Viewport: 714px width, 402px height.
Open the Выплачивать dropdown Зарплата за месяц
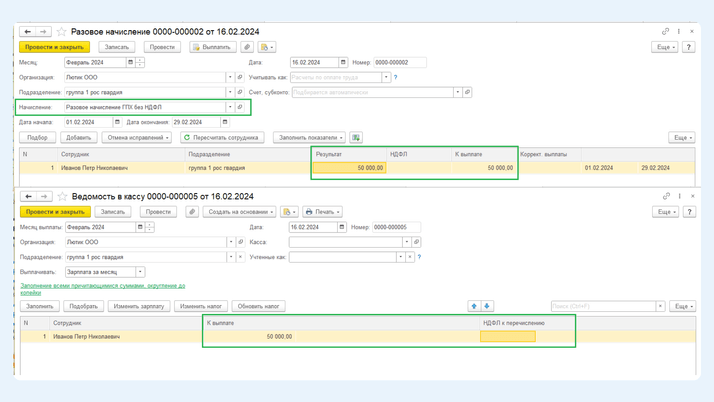pos(140,272)
